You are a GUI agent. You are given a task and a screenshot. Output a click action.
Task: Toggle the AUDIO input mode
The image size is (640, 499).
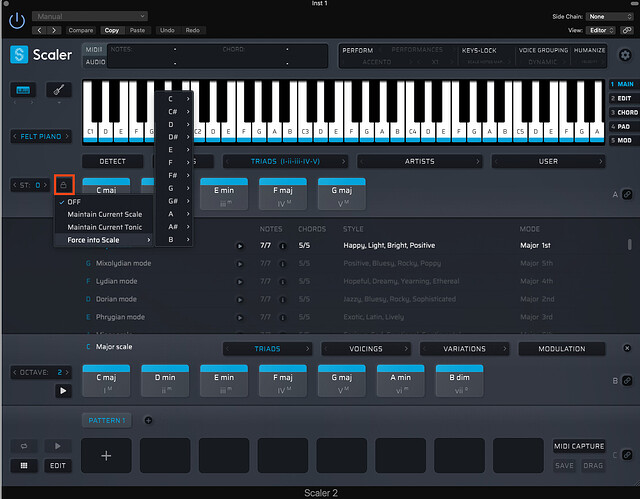95,62
